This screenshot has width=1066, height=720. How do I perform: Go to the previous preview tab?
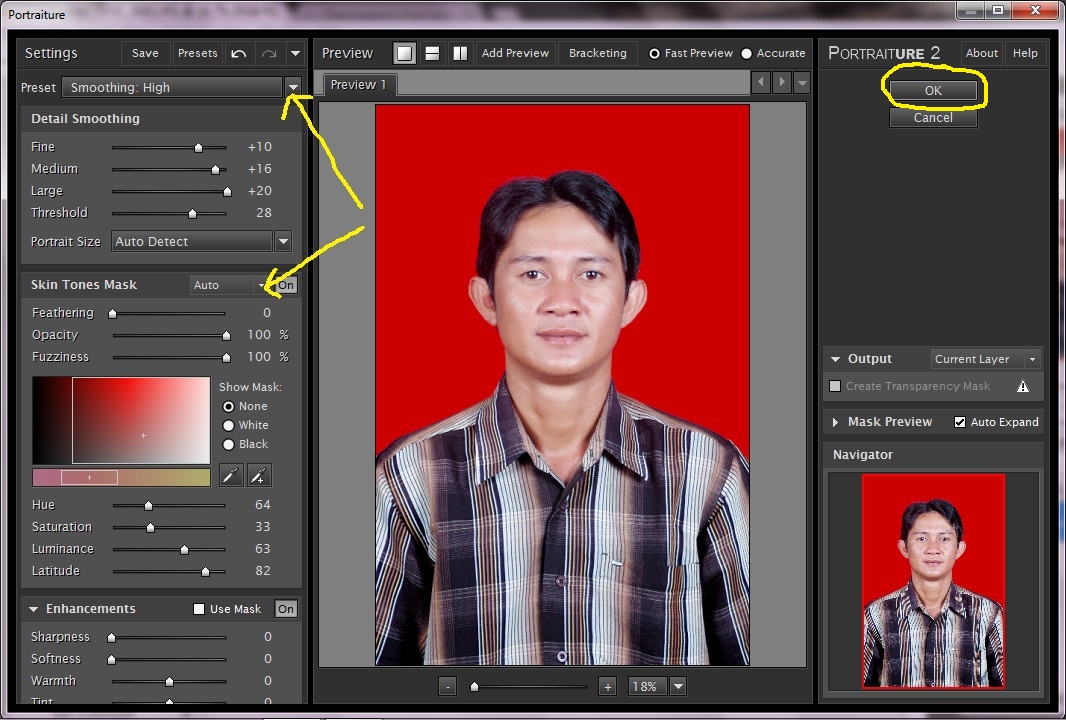(x=761, y=82)
